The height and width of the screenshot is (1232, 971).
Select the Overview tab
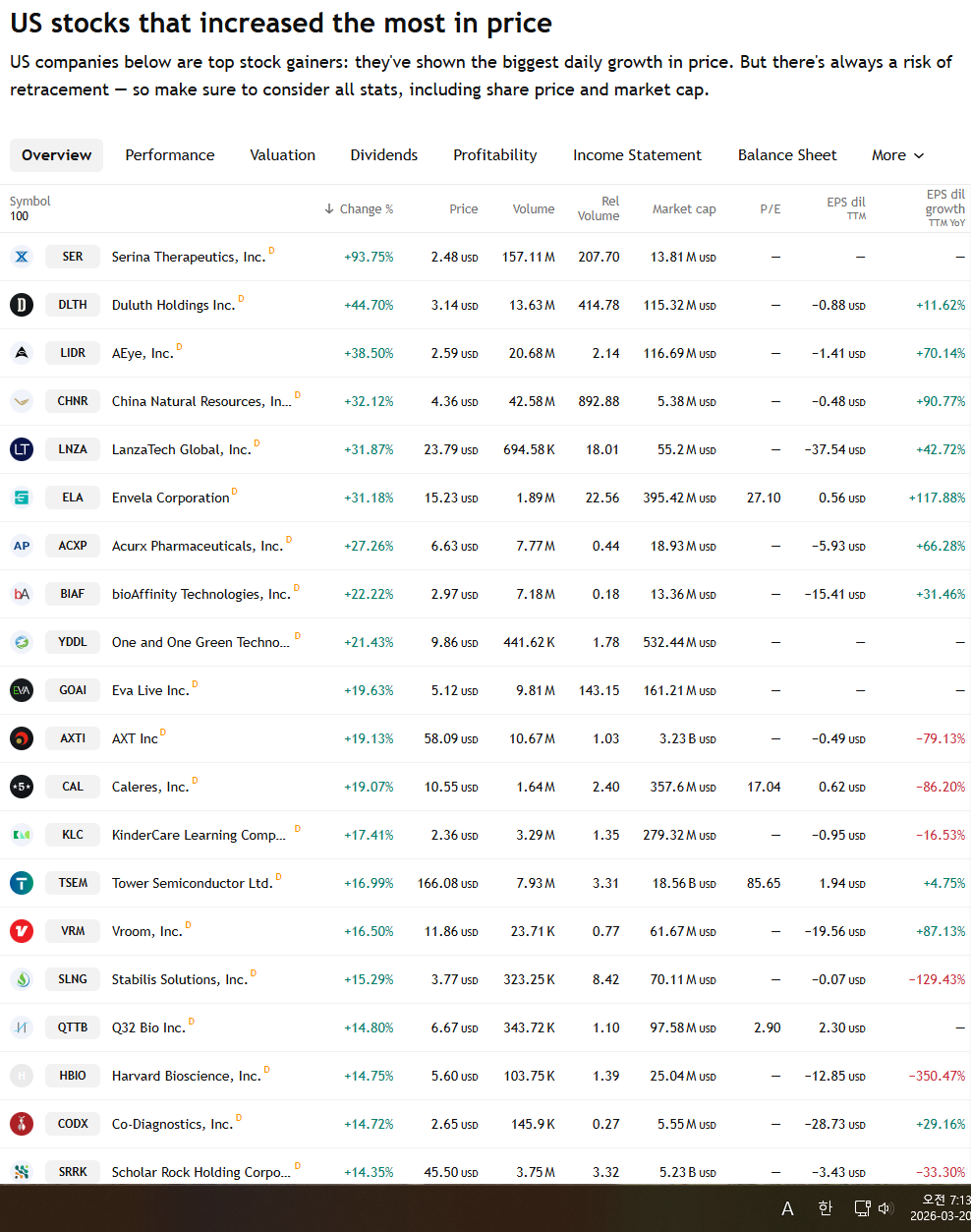pyautogui.click(x=56, y=155)
